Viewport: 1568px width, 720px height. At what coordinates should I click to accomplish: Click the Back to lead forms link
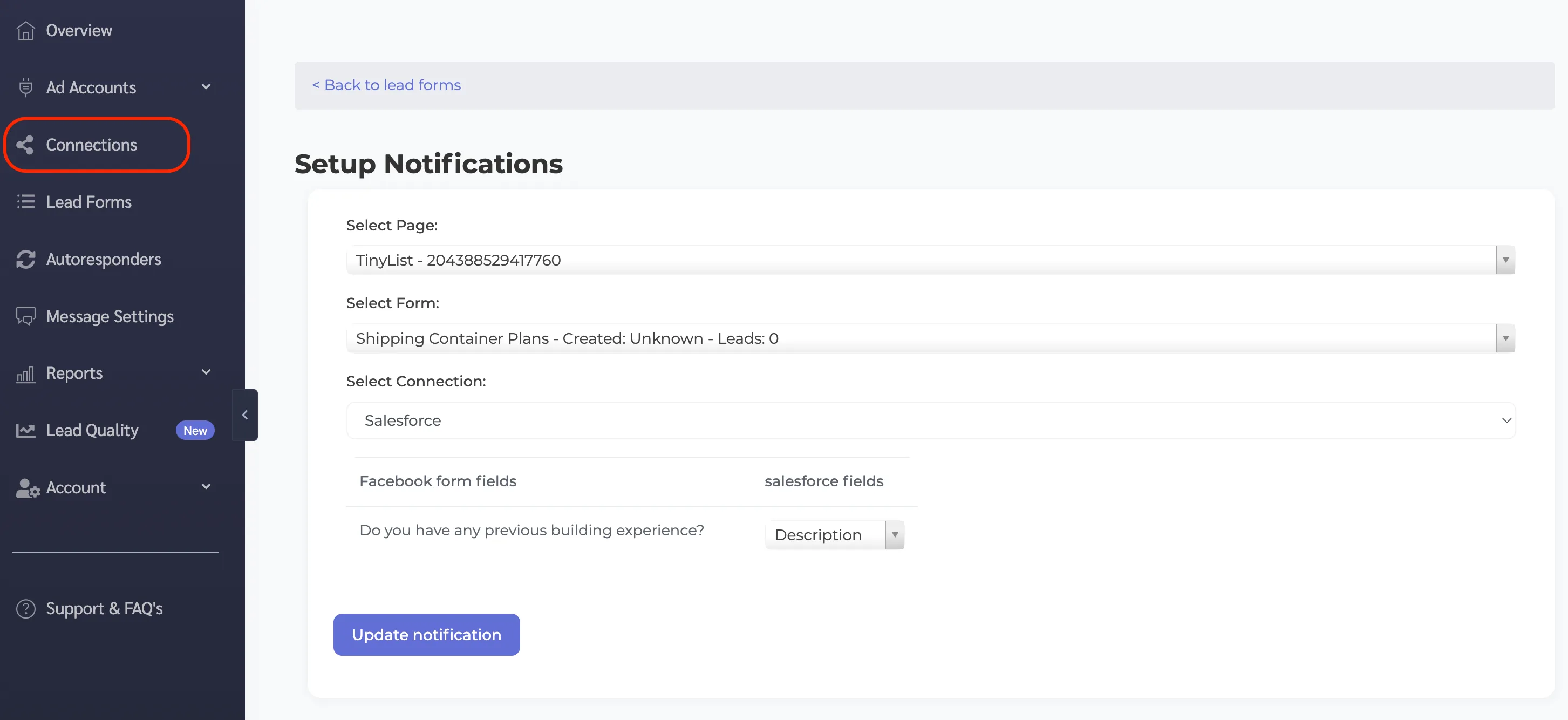click(386, 85)
